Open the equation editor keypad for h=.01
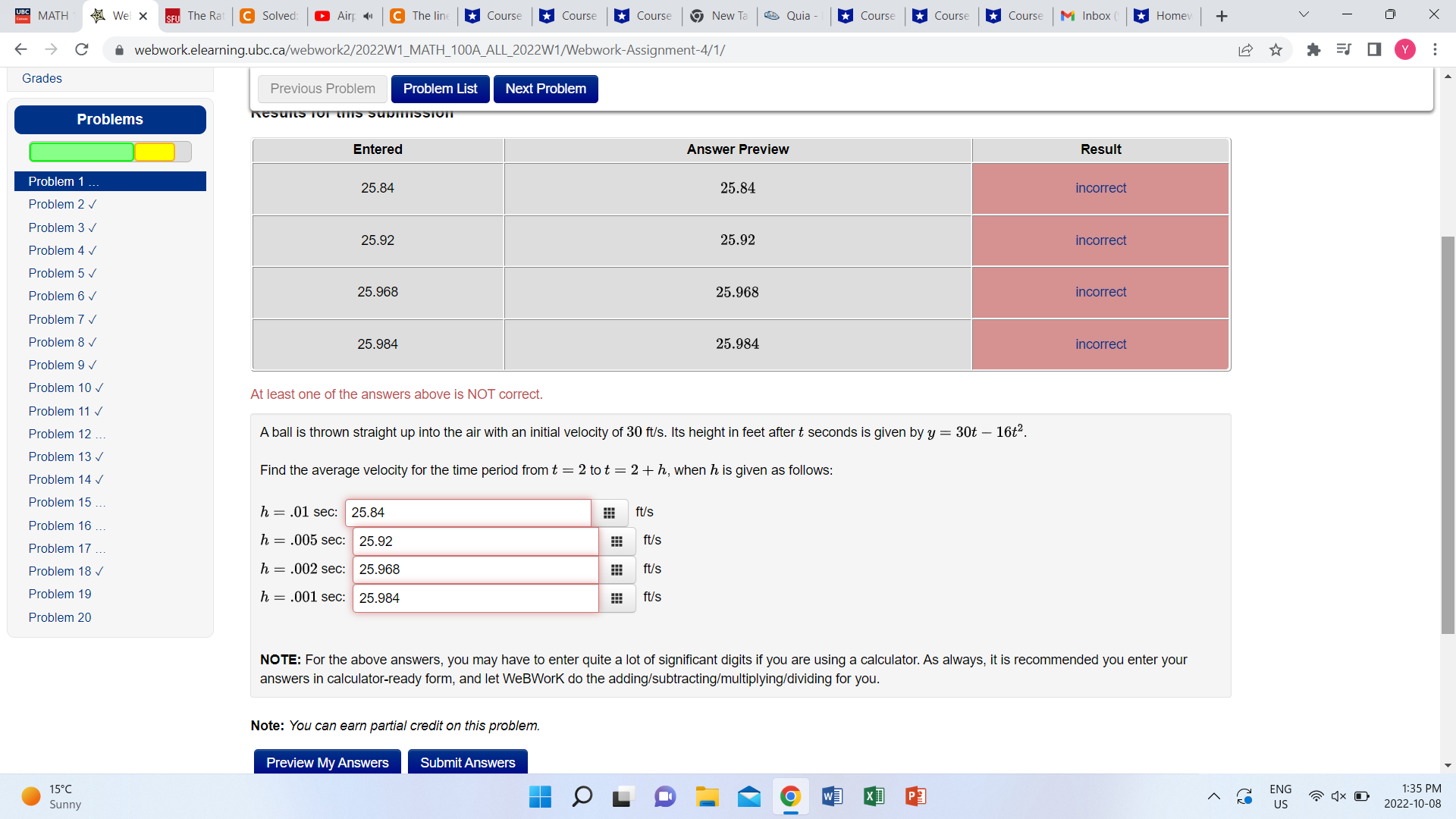Image resolution: width=1456 pixels, height=819 pixels. pos(610,513)
